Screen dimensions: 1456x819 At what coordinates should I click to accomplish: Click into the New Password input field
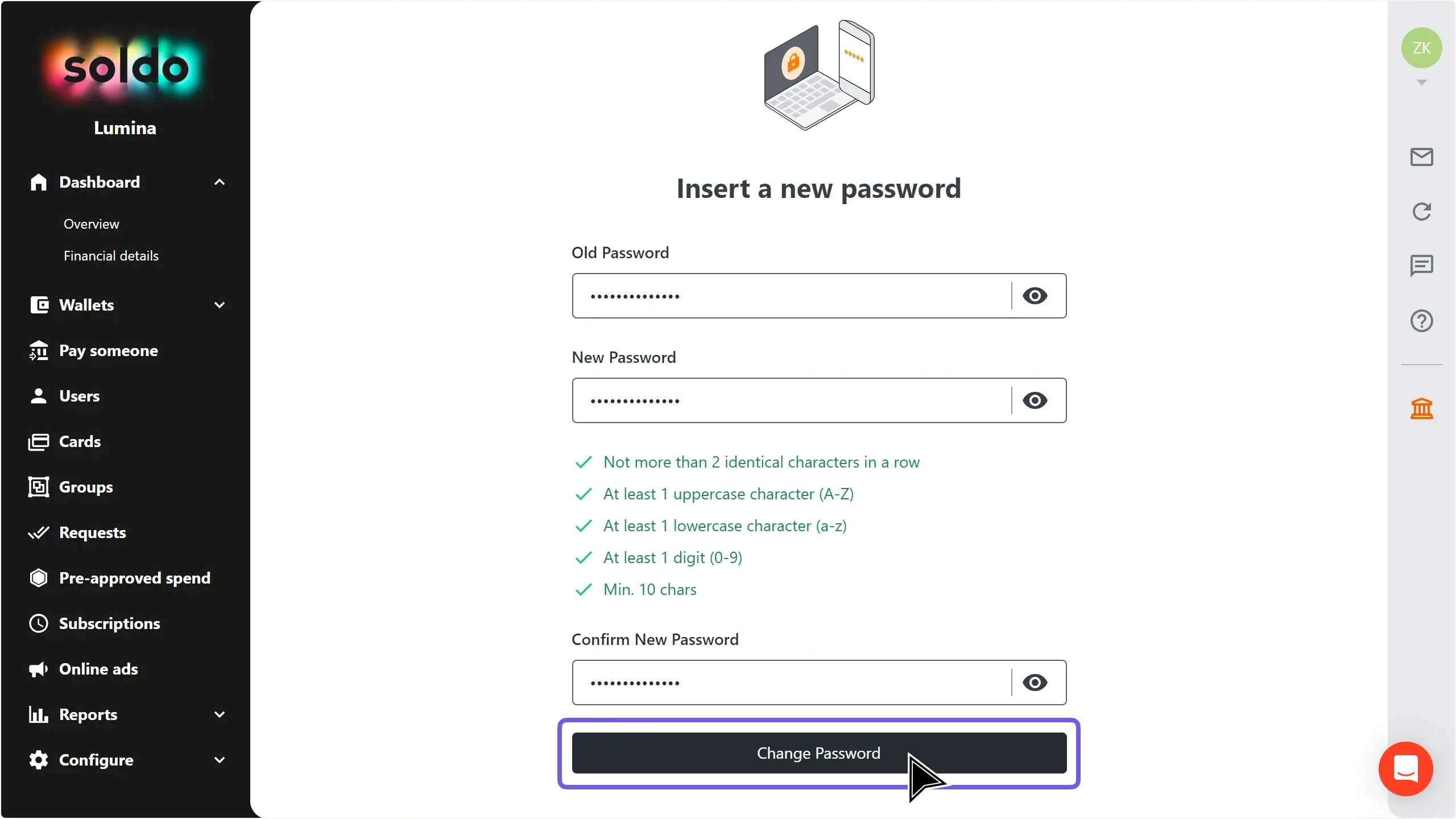791,400
